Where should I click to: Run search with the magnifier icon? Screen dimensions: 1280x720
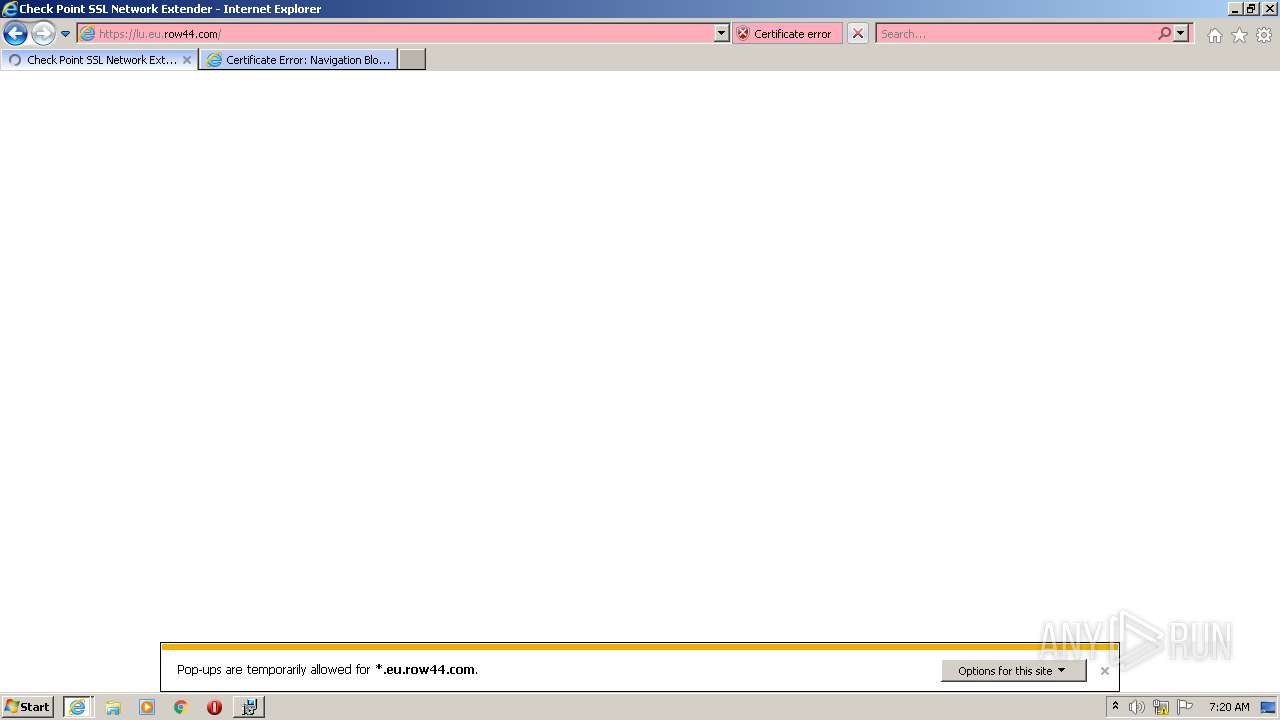coord(1164,34)
